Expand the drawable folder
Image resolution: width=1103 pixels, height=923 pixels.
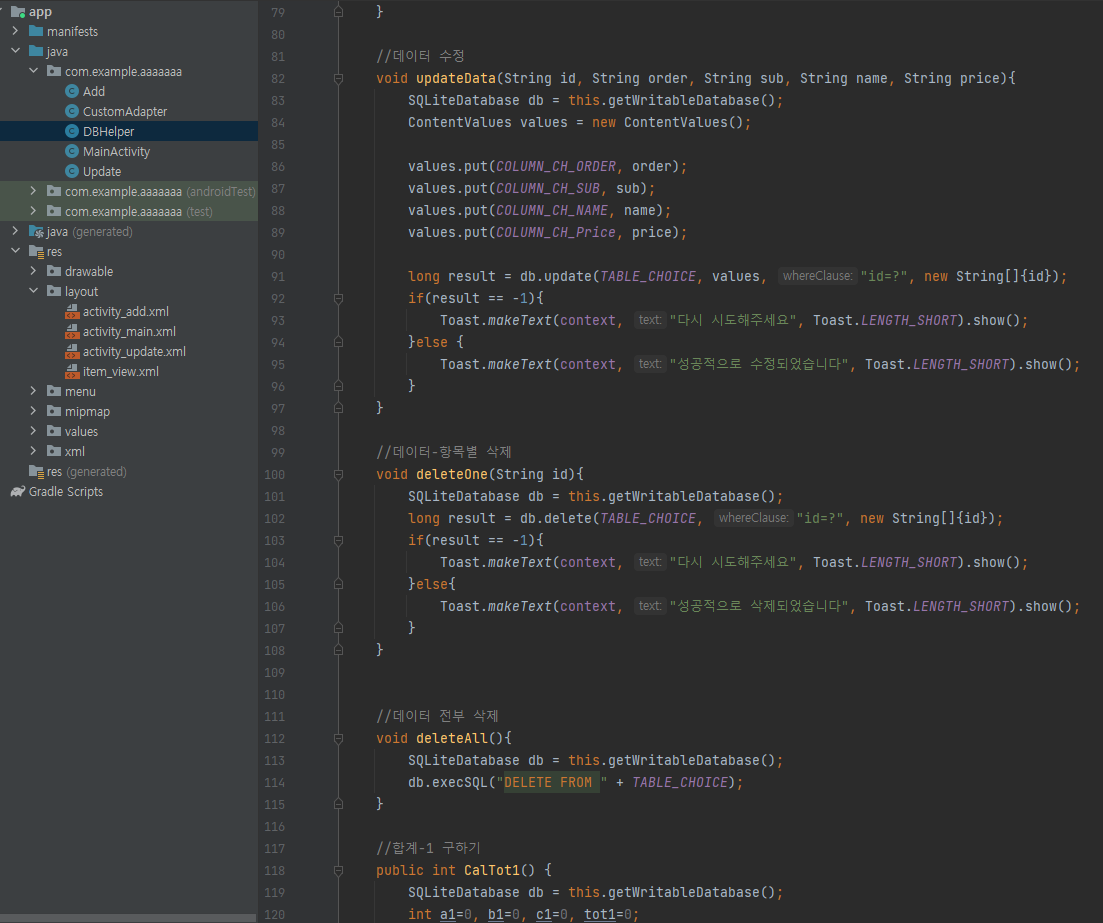[33, 271]
